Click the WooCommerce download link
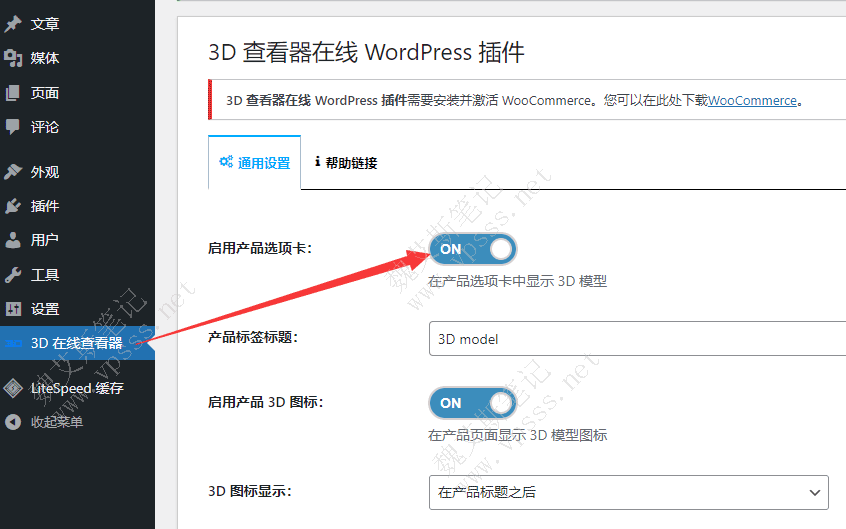The image size is (846, 529). coord(752,101)
